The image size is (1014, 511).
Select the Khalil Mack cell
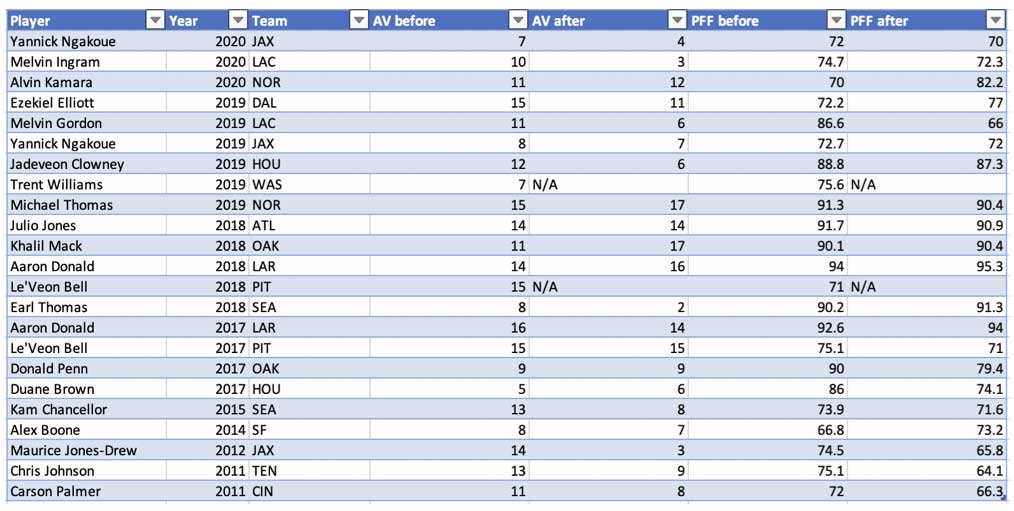point(86,246)
